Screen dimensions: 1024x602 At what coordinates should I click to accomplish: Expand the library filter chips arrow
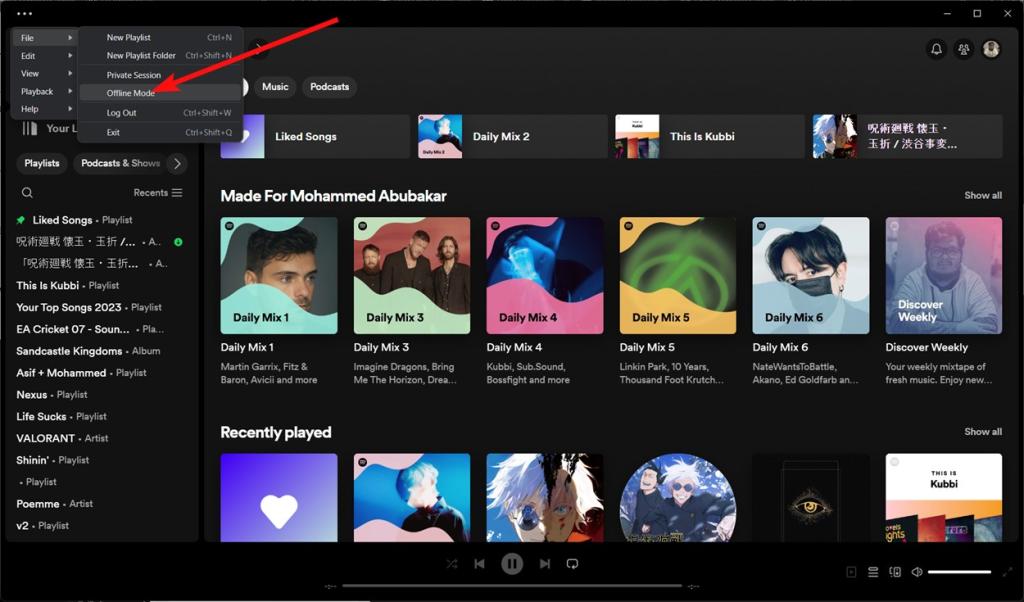[177, 162]
